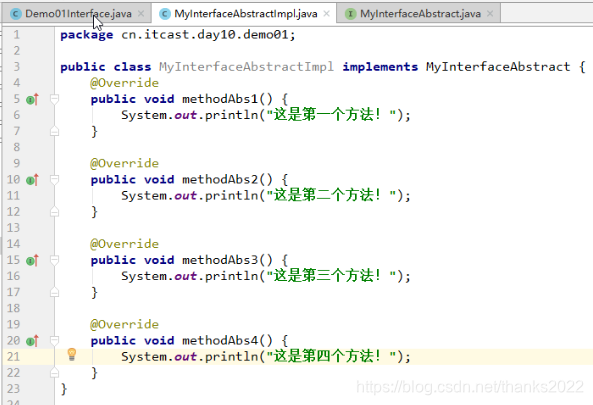Click the methodAbs2 method name

coord(220,180)
